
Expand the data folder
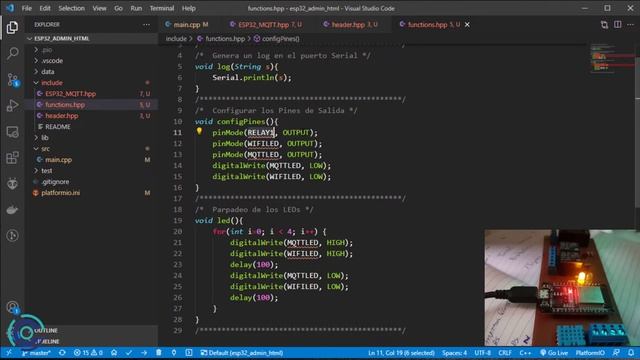coord(48,71)
